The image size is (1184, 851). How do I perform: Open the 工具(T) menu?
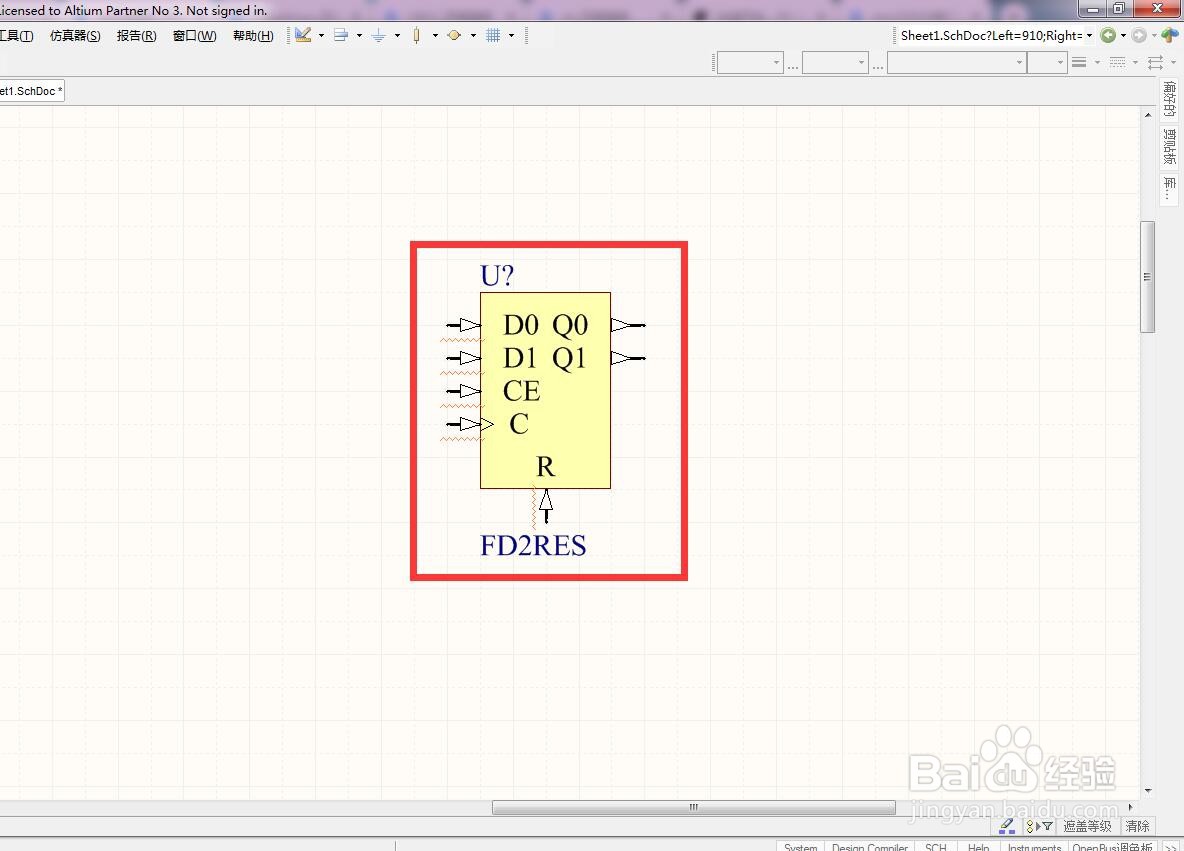tap(16, 35)
